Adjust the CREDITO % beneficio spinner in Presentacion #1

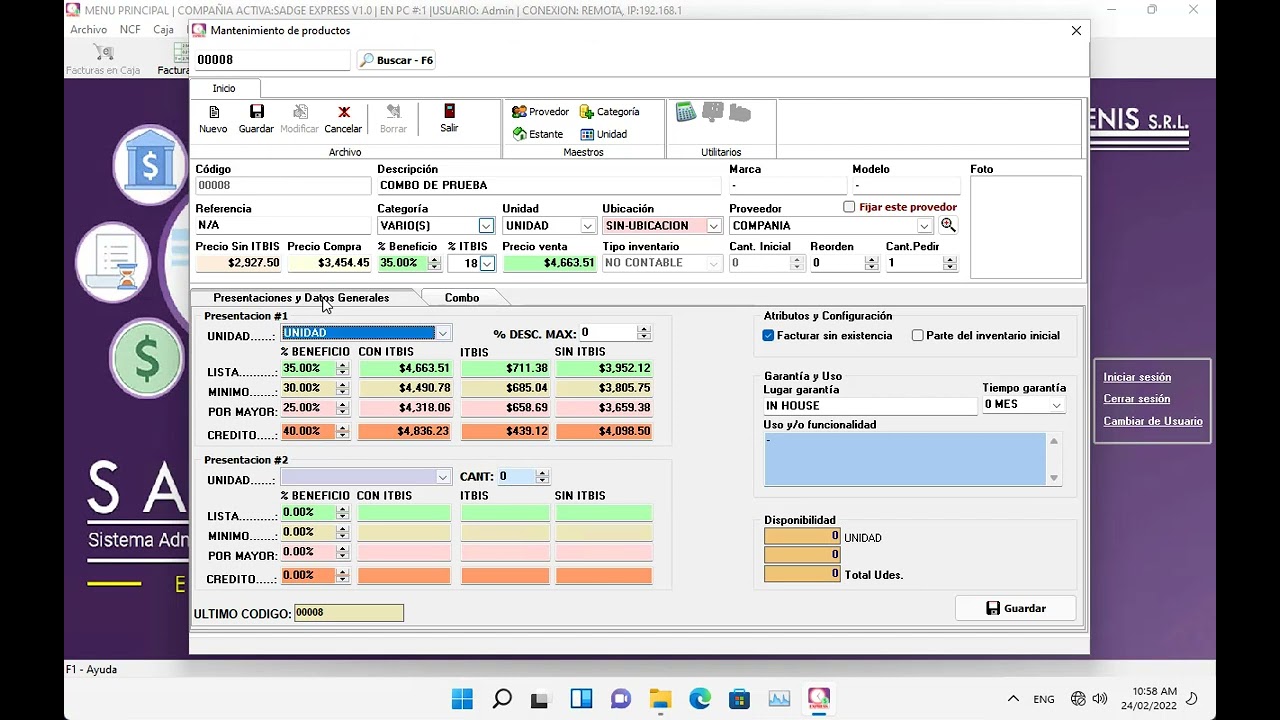pyautogui.click(x=342, y=432)
